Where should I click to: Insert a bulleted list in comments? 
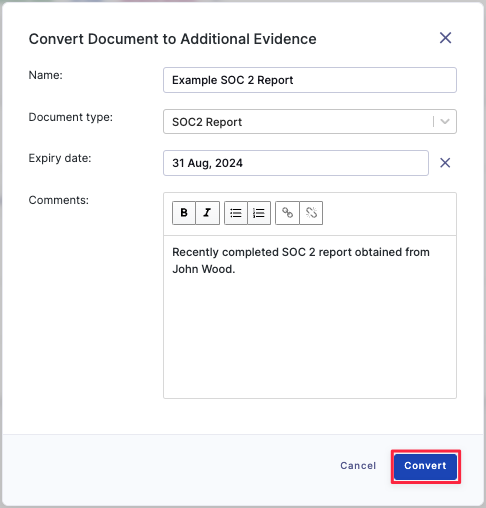[236, 213]
